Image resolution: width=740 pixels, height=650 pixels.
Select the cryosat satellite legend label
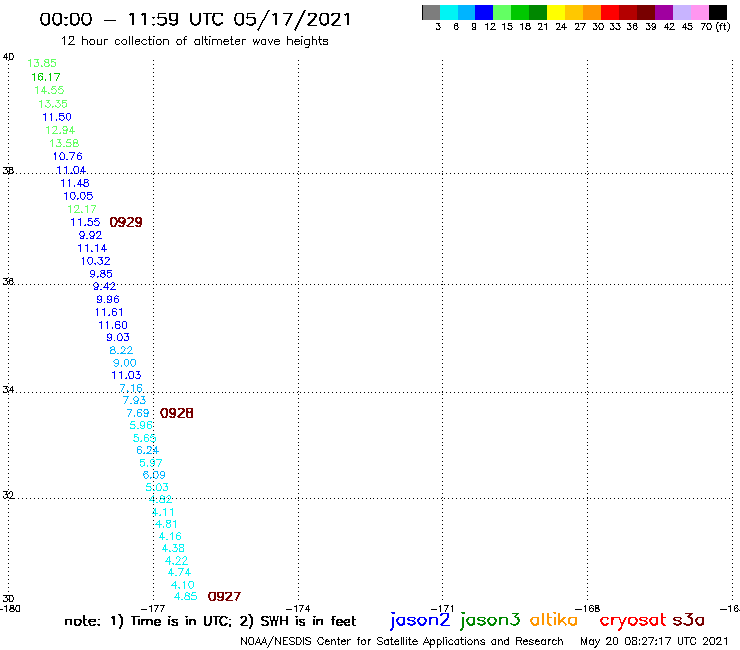click(632, 620)
